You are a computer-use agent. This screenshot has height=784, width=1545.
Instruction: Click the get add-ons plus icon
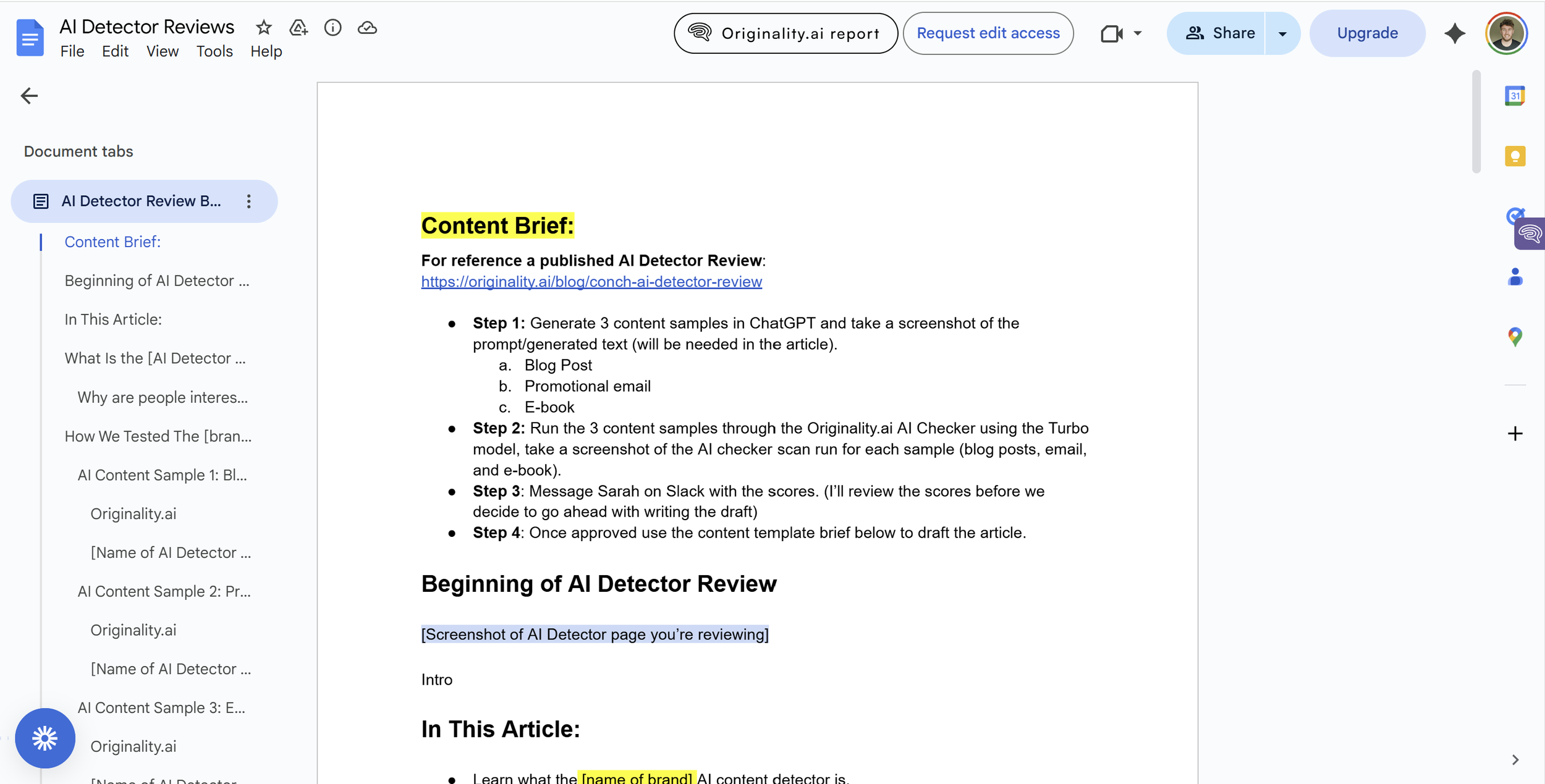pyautogui.click(x=1514, y=434)
